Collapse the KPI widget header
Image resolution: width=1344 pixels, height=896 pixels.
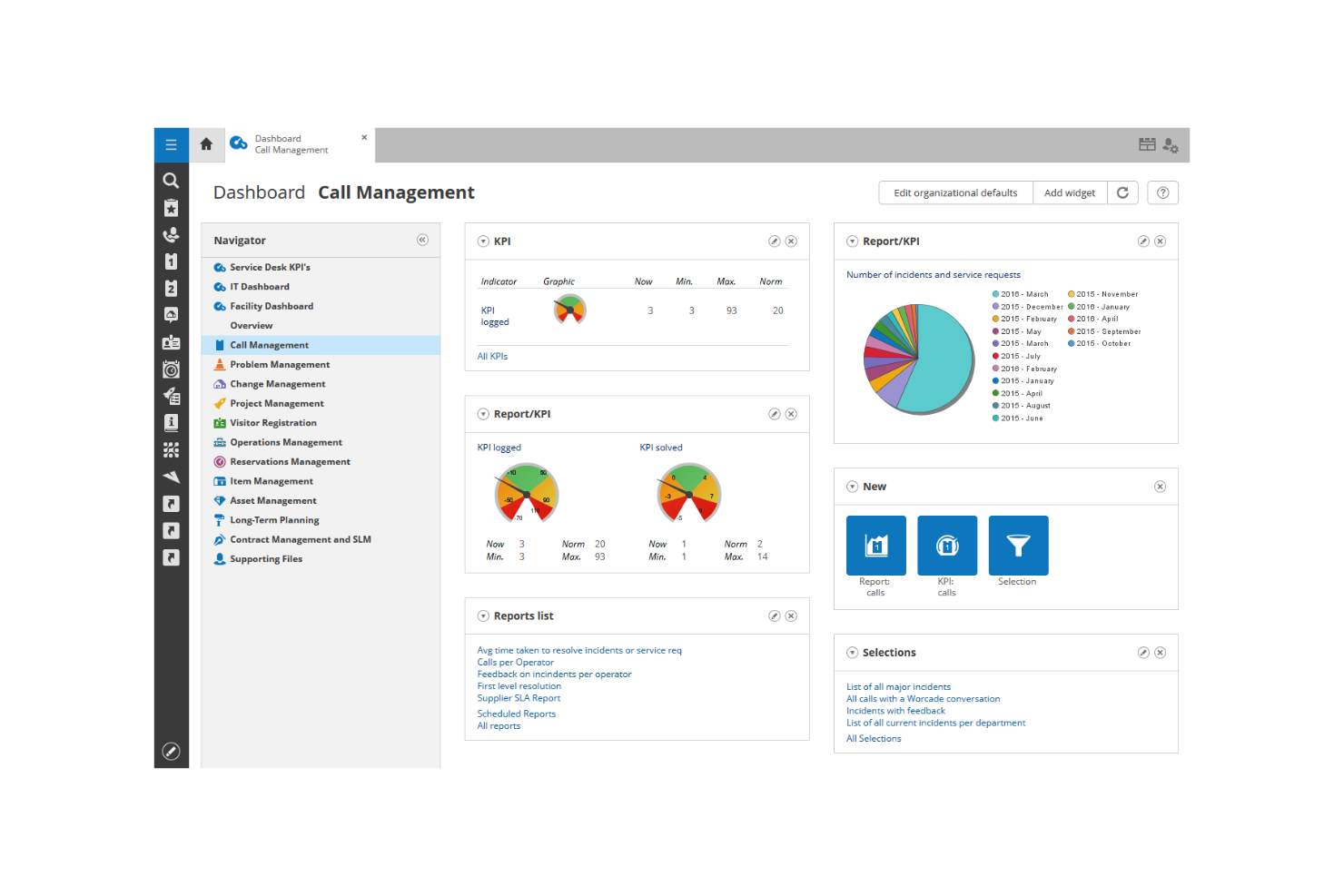click(483, 241)
